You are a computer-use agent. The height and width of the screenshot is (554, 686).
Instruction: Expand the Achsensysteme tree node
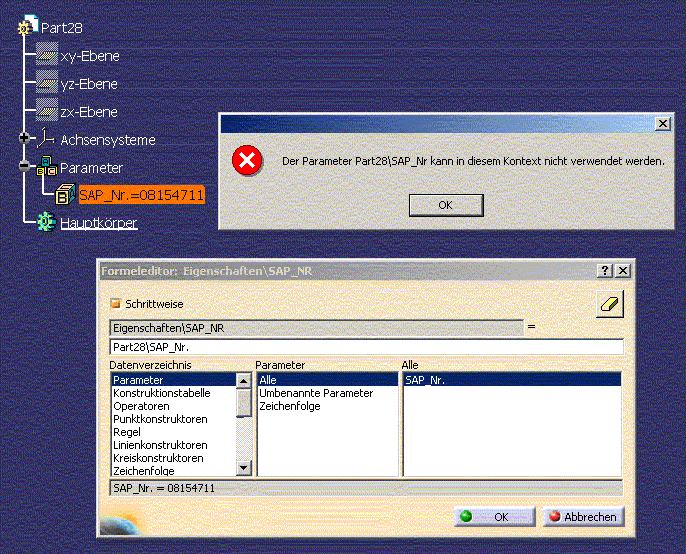point(24,138)
